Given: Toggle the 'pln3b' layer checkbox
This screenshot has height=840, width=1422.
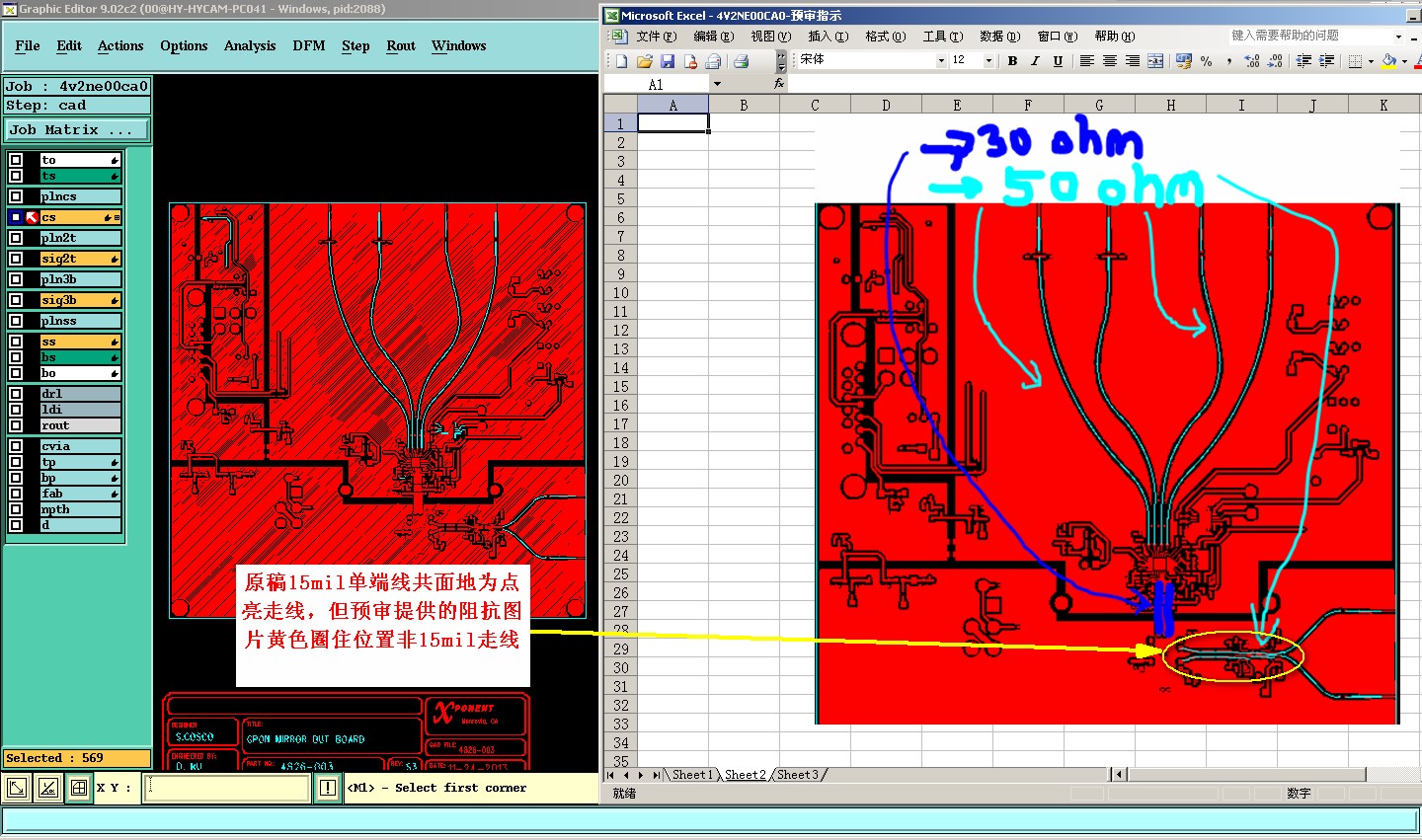Looking at the screenshot, I should (16, 279).
